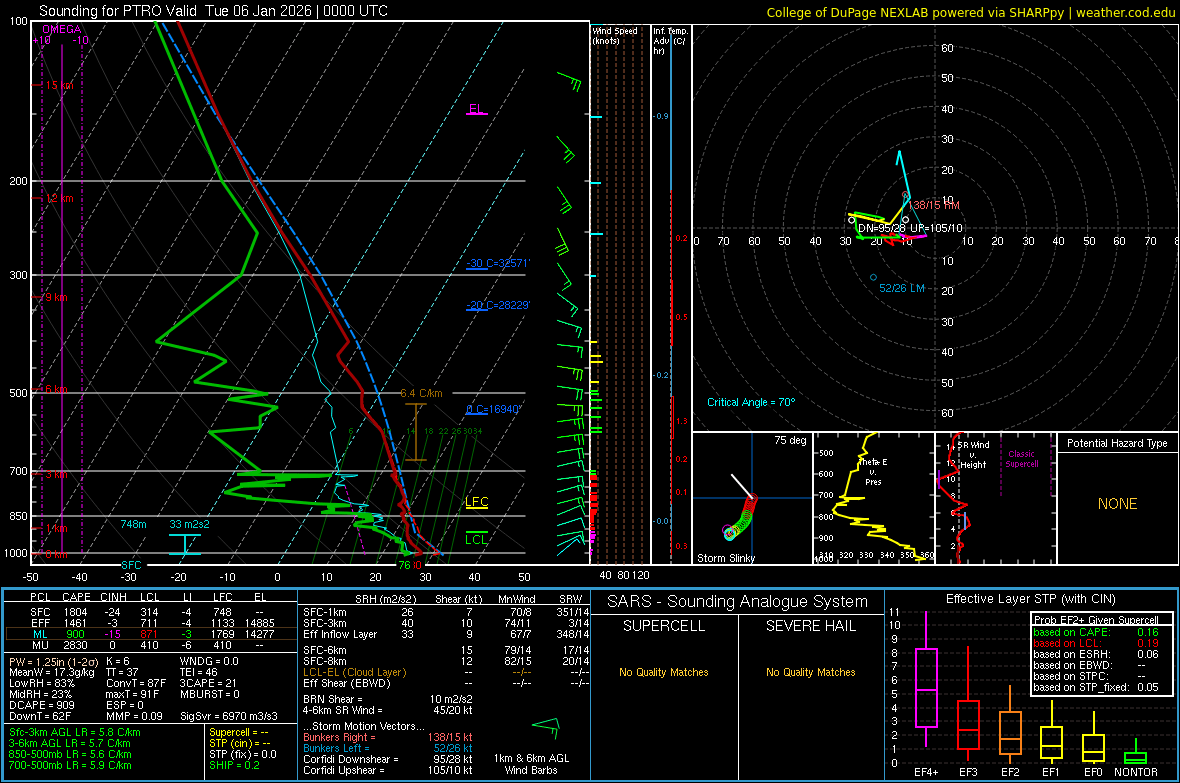Image resolution: width=1180 pixels, height=783 pixels.
Task: Click the 'based on CAPE: 0.16' line
Action: [x=1096, y=632]
